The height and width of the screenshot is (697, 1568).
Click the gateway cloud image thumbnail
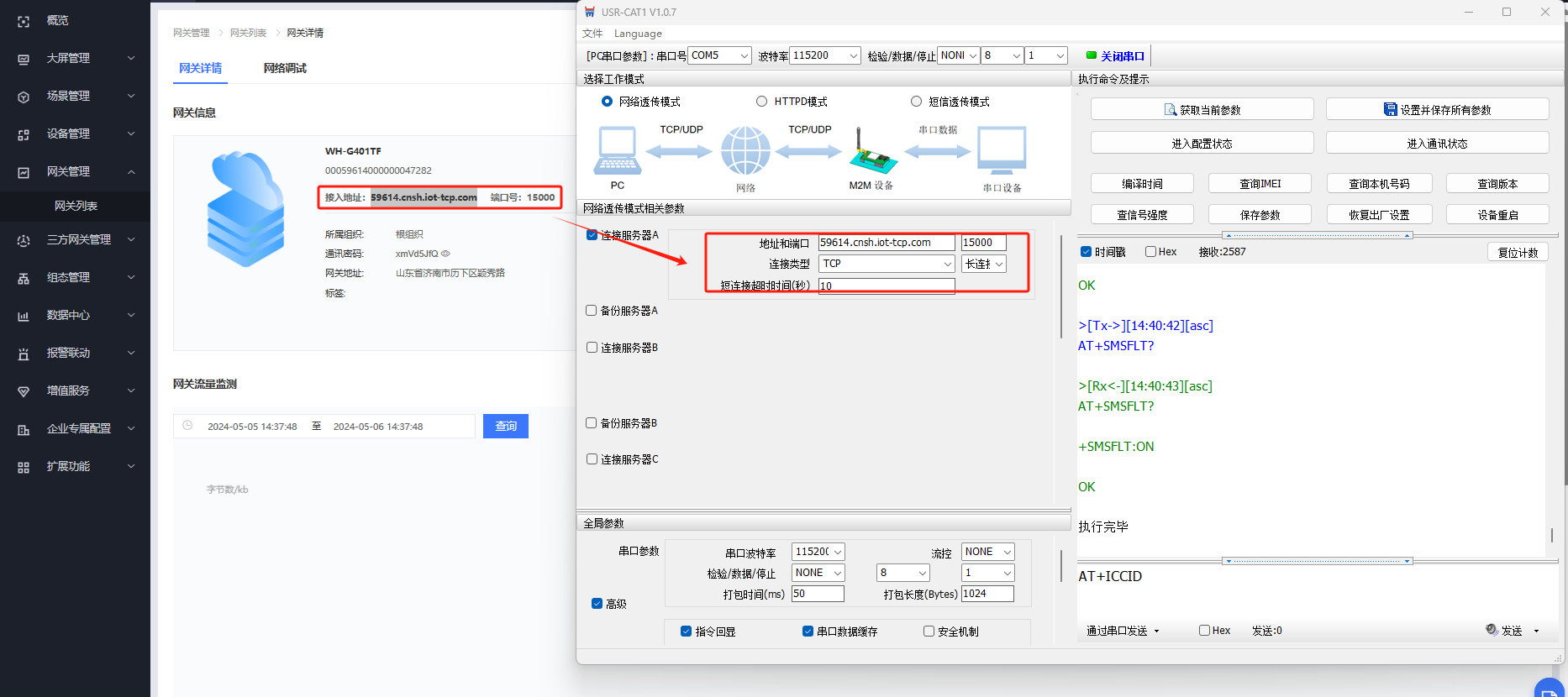(246, 209)
